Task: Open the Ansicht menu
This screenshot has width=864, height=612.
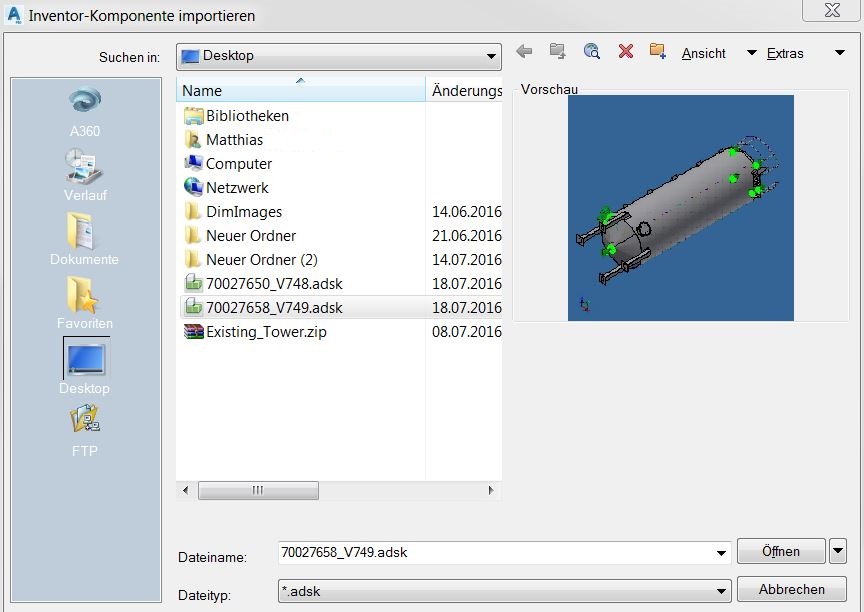Action: click(x=704, y=53)
